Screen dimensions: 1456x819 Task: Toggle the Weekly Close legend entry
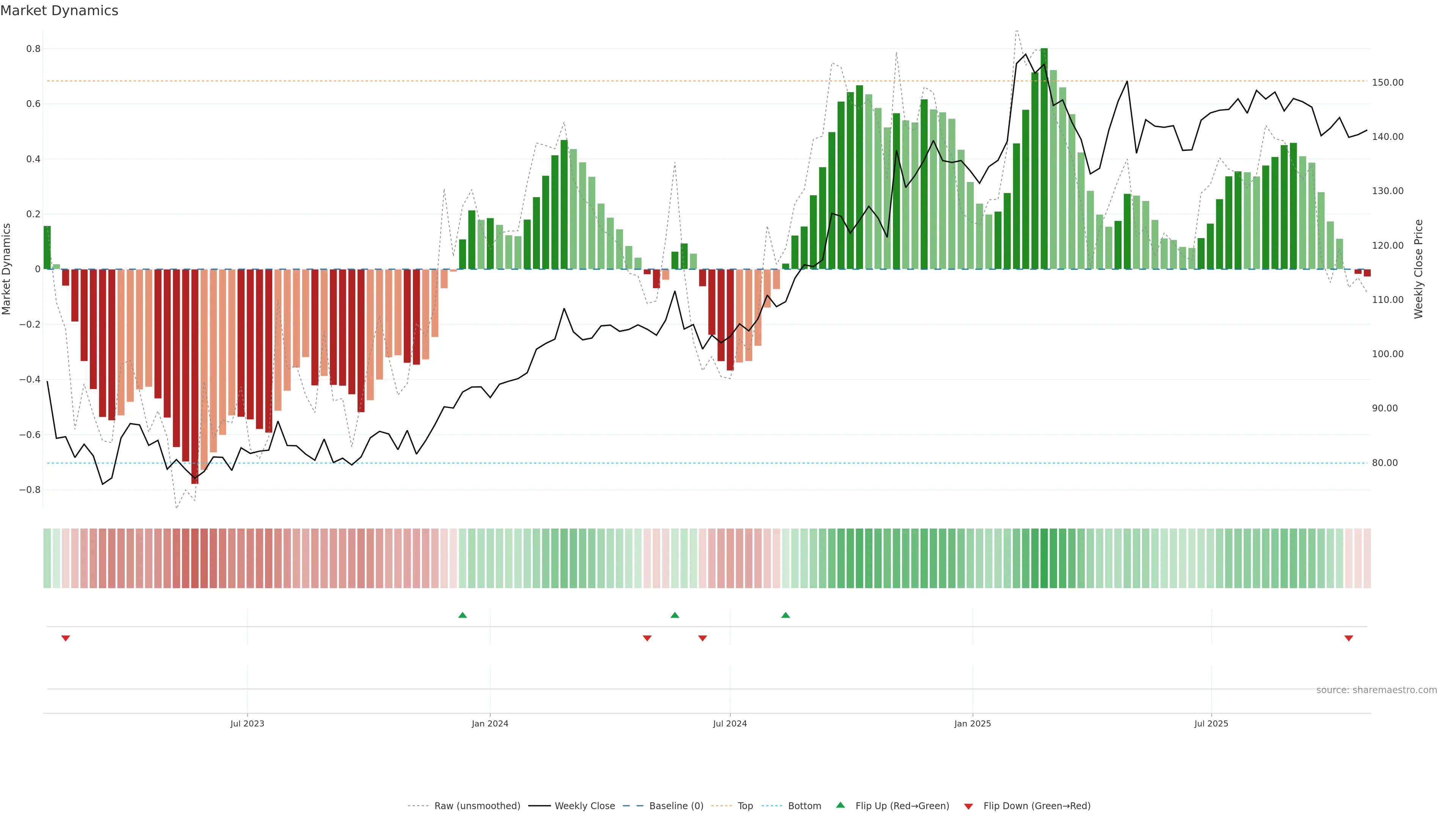pyautogui.click(x=584, y=806)
